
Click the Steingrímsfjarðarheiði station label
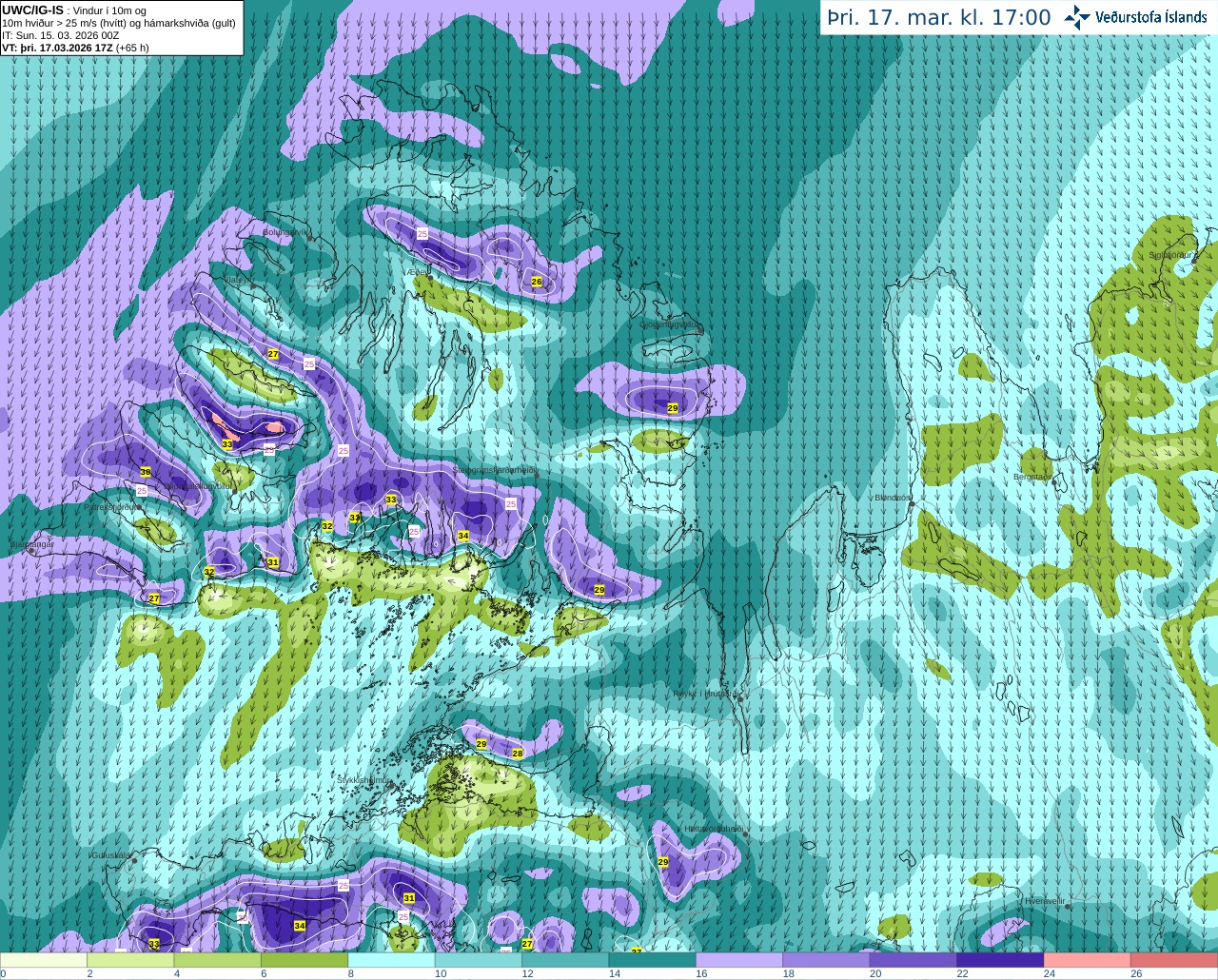tap(496, 470)
